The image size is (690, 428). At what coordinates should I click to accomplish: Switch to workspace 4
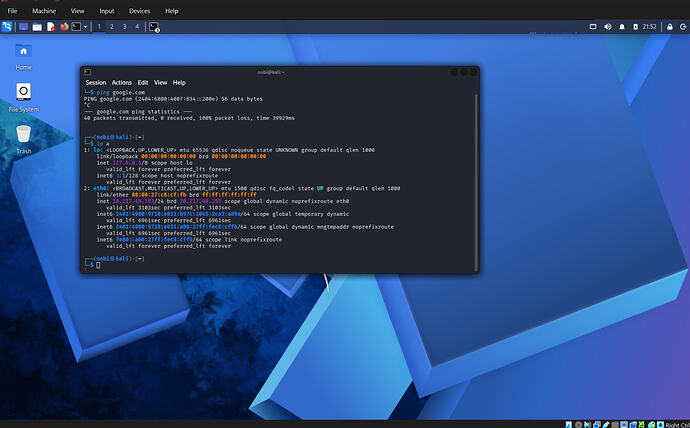tap(137, 27)
